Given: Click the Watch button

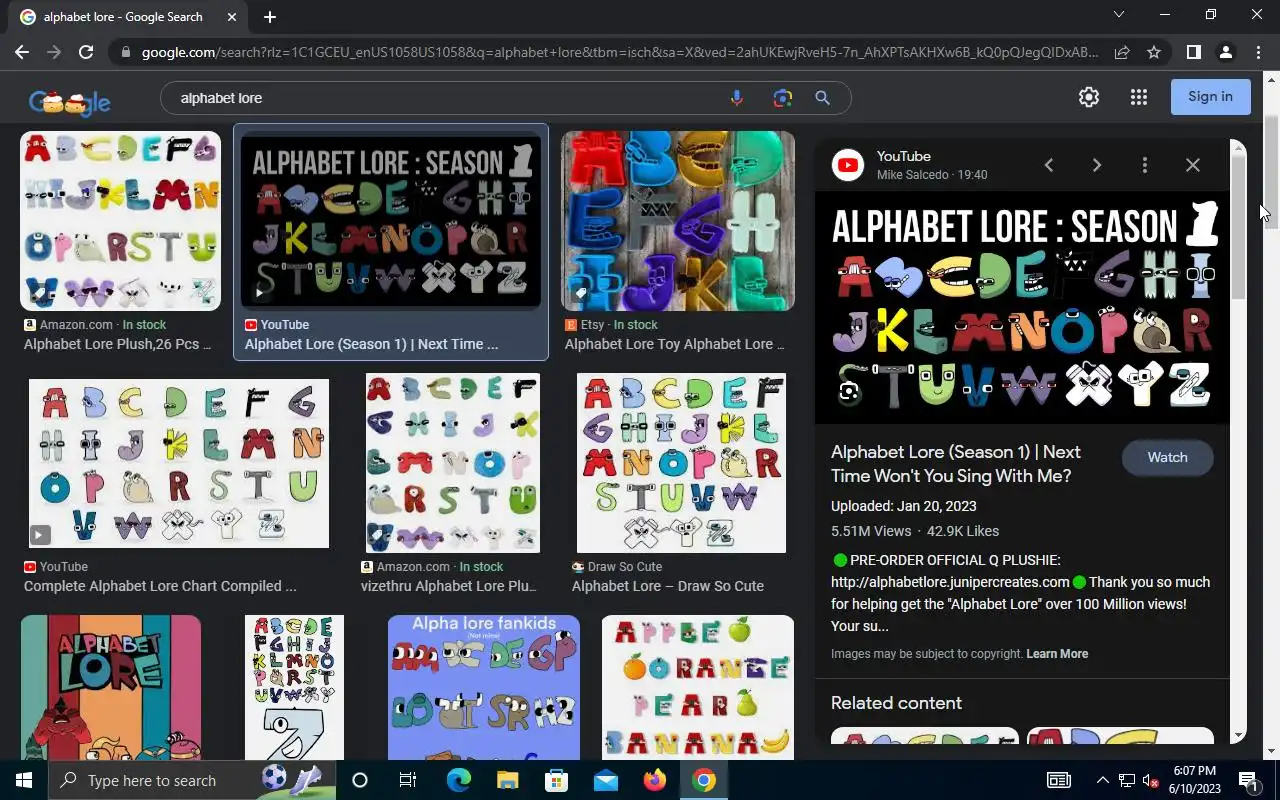Looking at the screenshot, I should pos(1167,457).
